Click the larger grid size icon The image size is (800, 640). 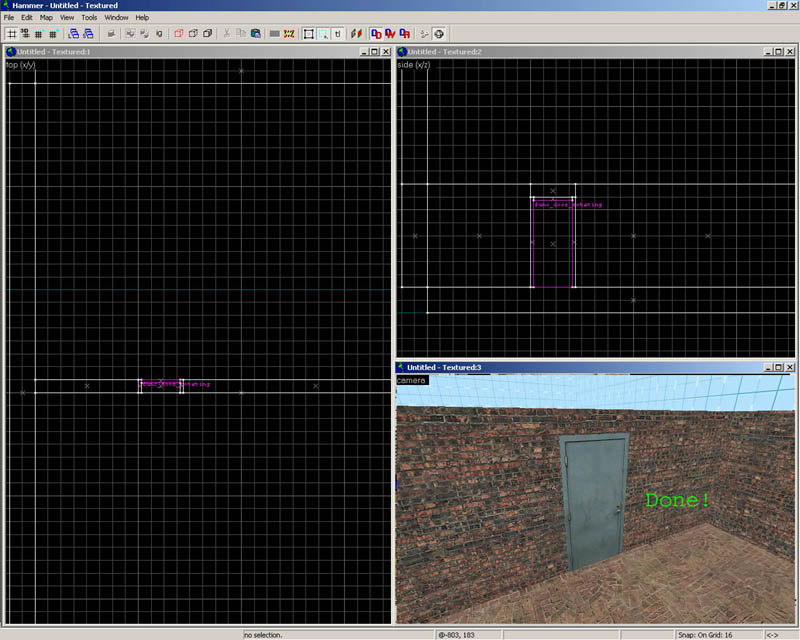52,33
